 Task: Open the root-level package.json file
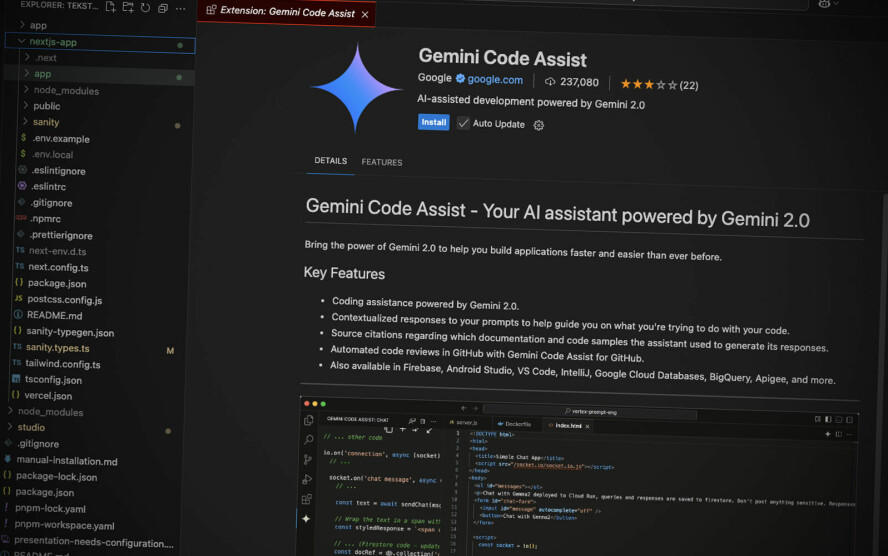point(45,492)
